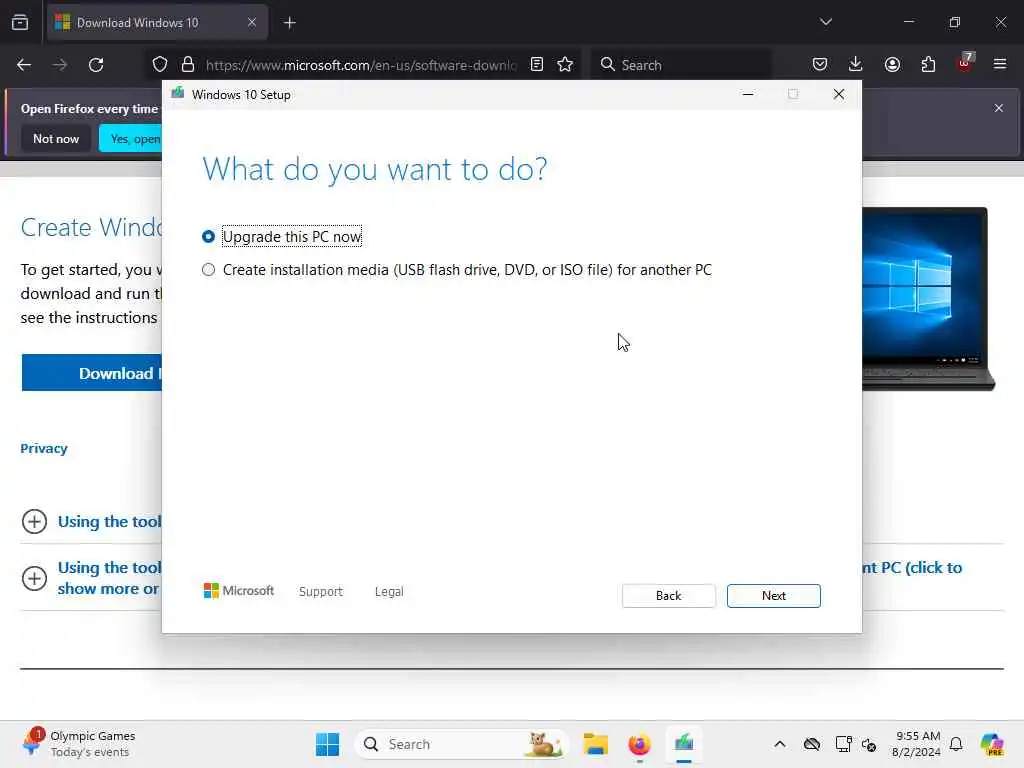Image resolution: width=1024 pixels, height=768 pixels.
Task: Click the Firefox Search box
Action: [x=681, y=65]
